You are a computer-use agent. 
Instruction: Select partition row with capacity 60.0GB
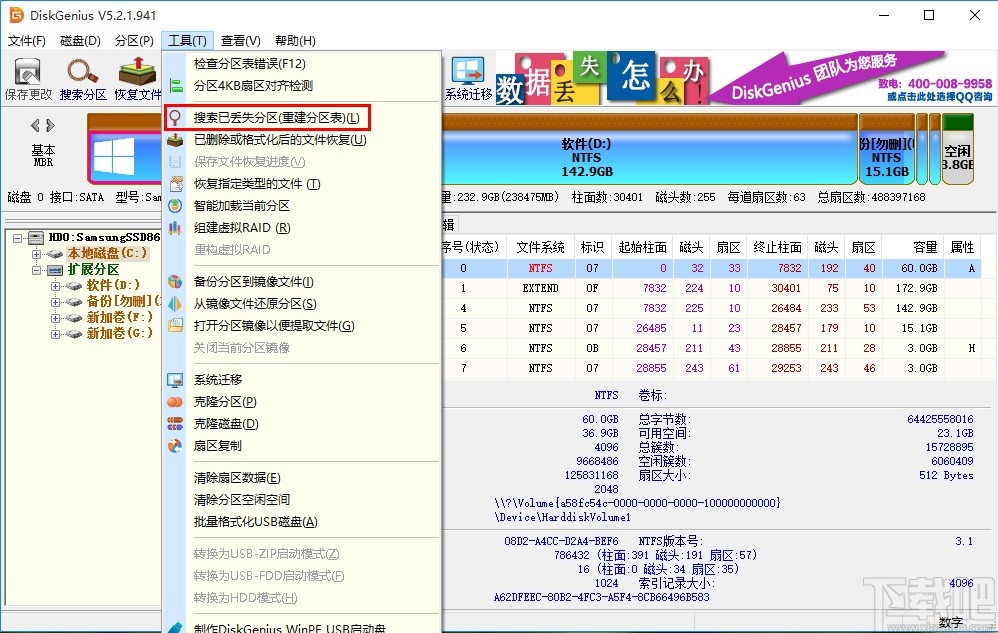pyautogui.click(x=712, y=268)
